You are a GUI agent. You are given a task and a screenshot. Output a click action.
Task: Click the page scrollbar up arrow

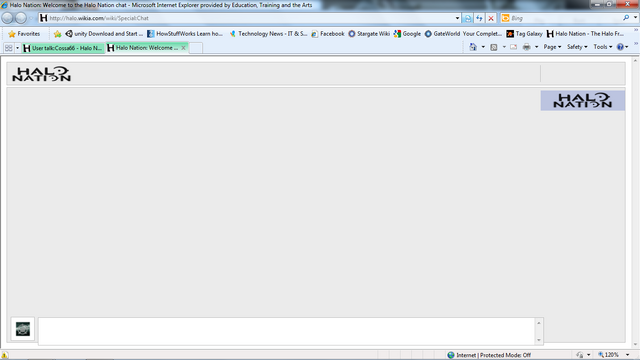(636, 60)
